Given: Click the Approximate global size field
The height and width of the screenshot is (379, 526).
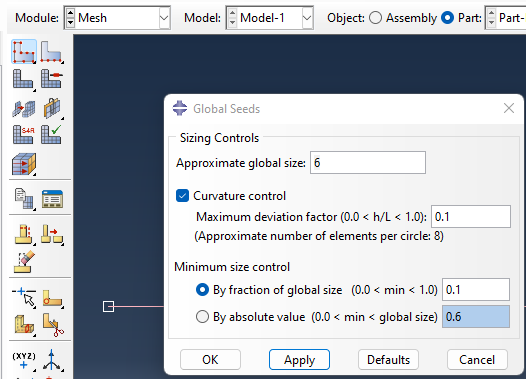Looking at the screenshot, I should [368, 163].
